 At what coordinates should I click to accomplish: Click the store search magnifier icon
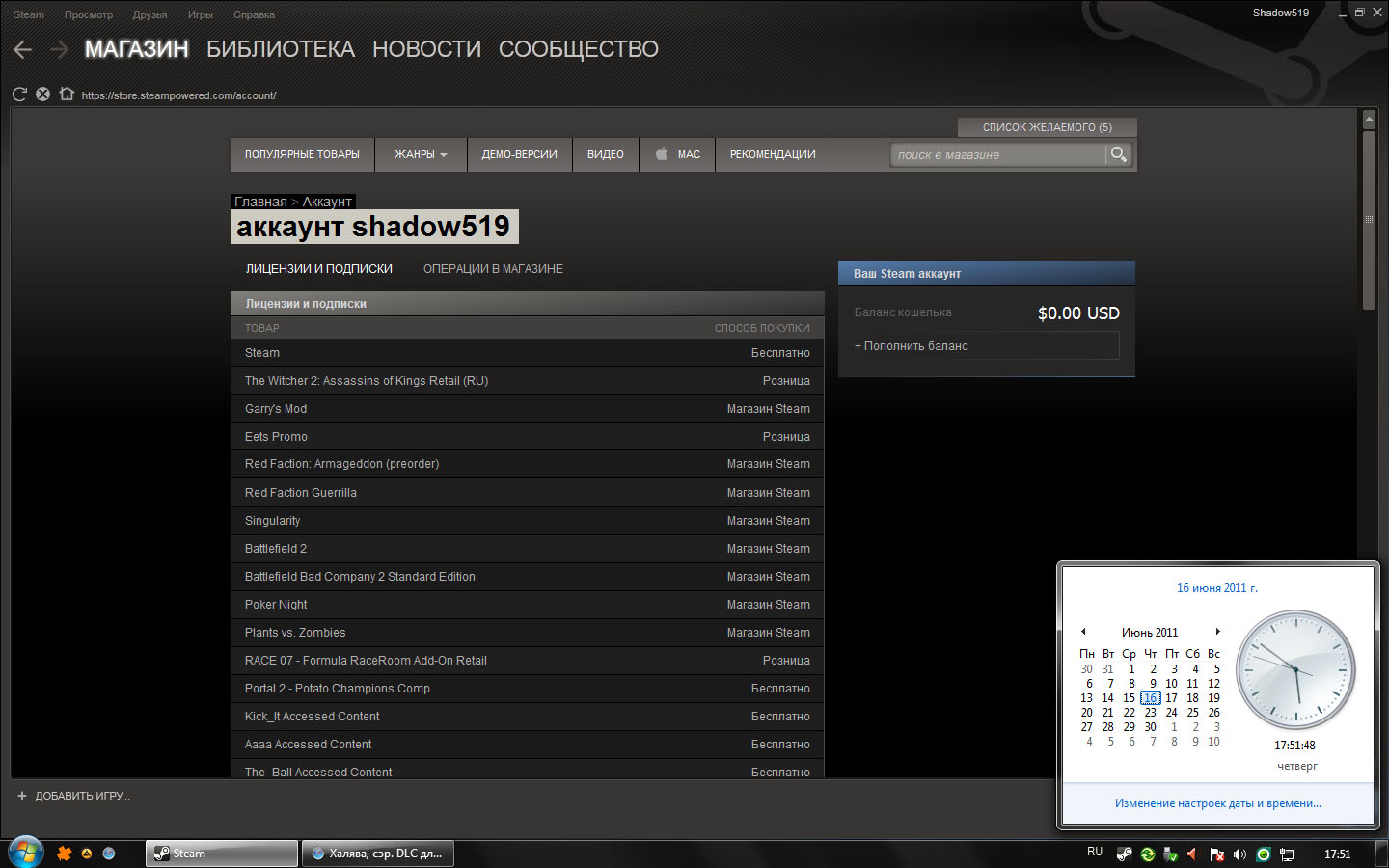coord(1118,154)
